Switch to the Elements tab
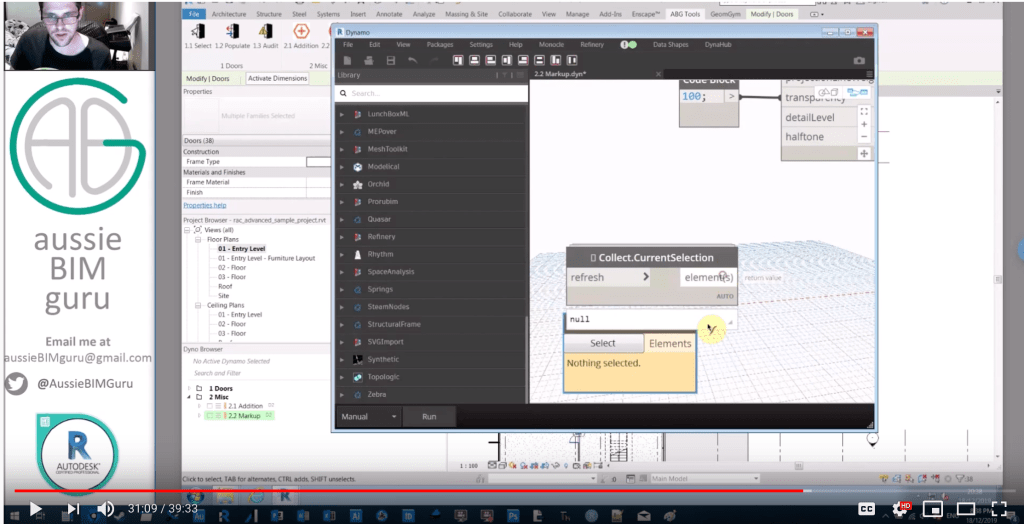This screenshot has height=524, width=1024. 669,343
